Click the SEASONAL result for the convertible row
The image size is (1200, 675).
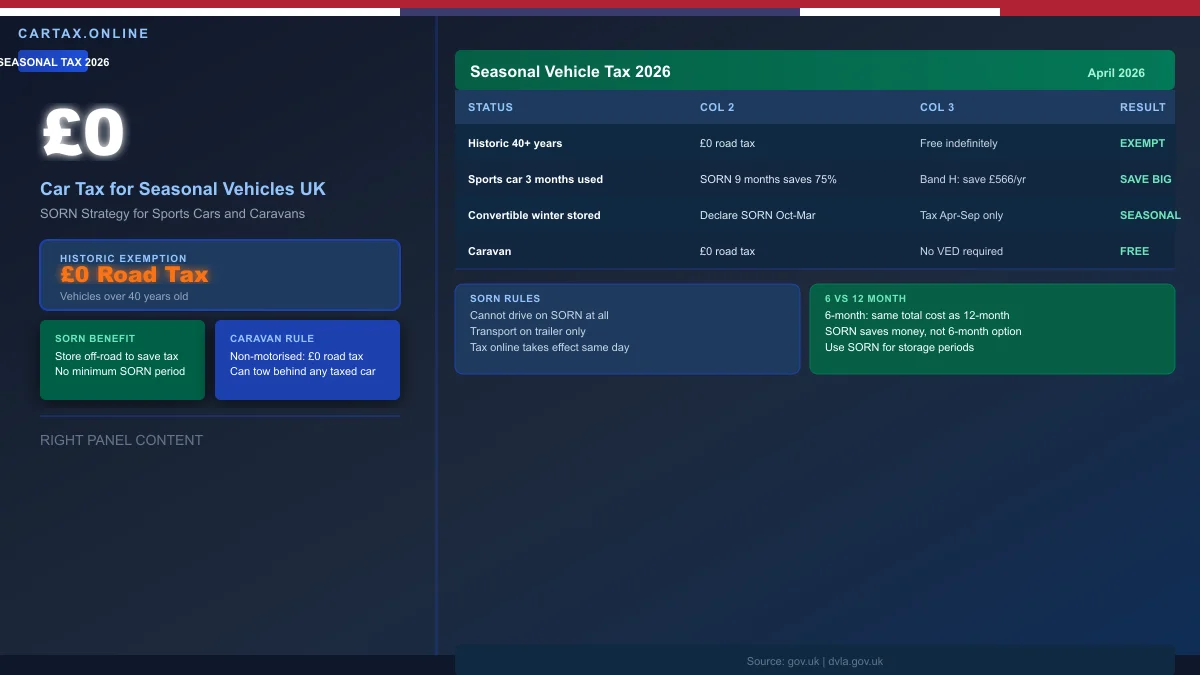pos(1149,215)
